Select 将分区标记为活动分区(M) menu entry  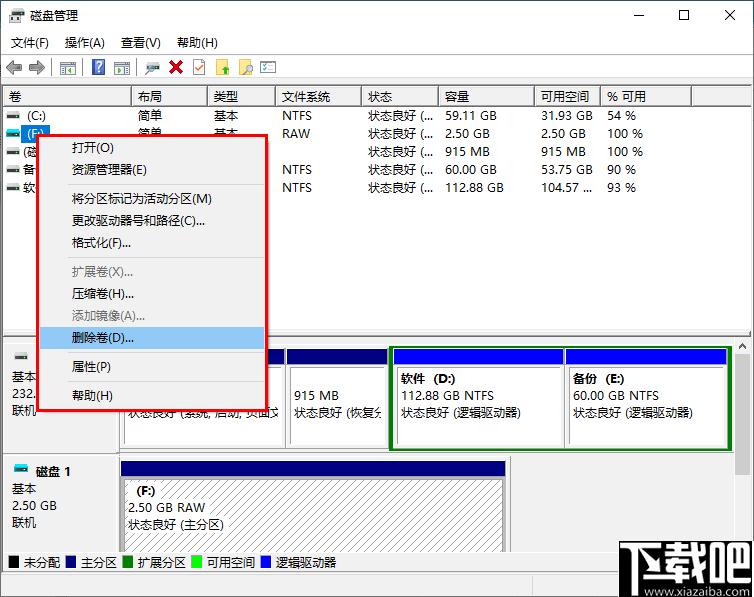pyautogui.click(x=152, y=199)
